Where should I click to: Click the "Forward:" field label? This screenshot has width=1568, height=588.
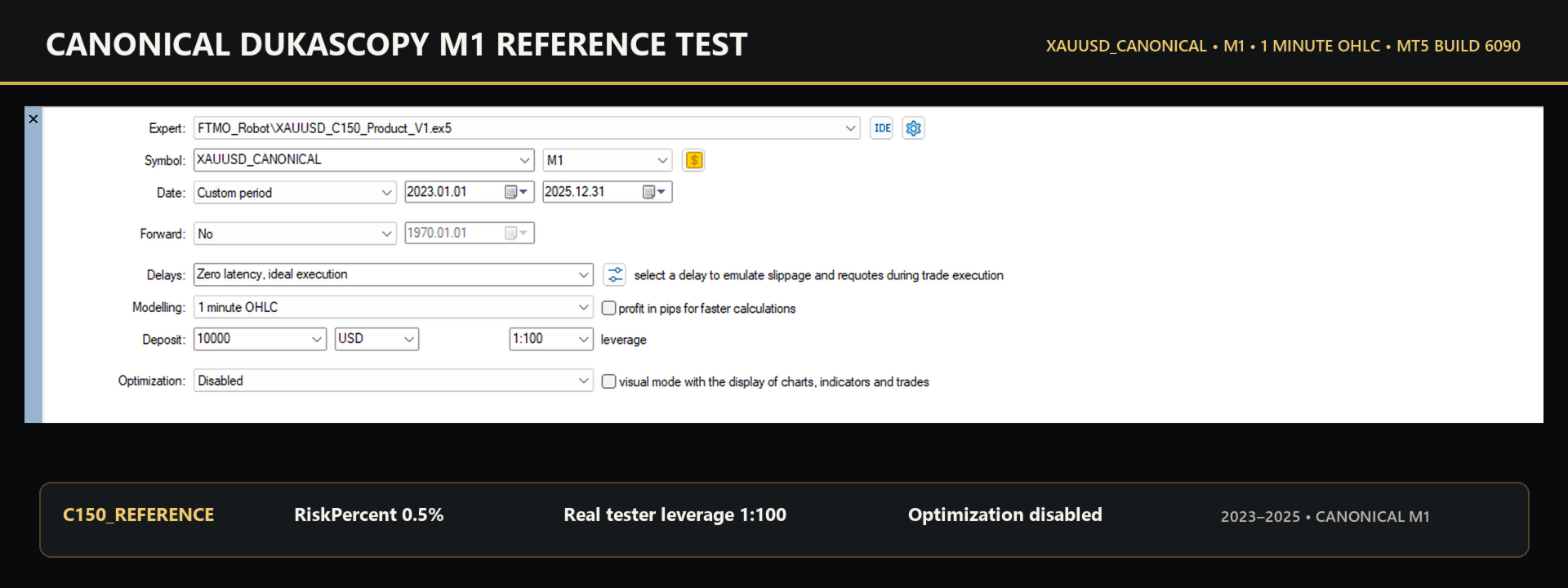tap(163, 234)
